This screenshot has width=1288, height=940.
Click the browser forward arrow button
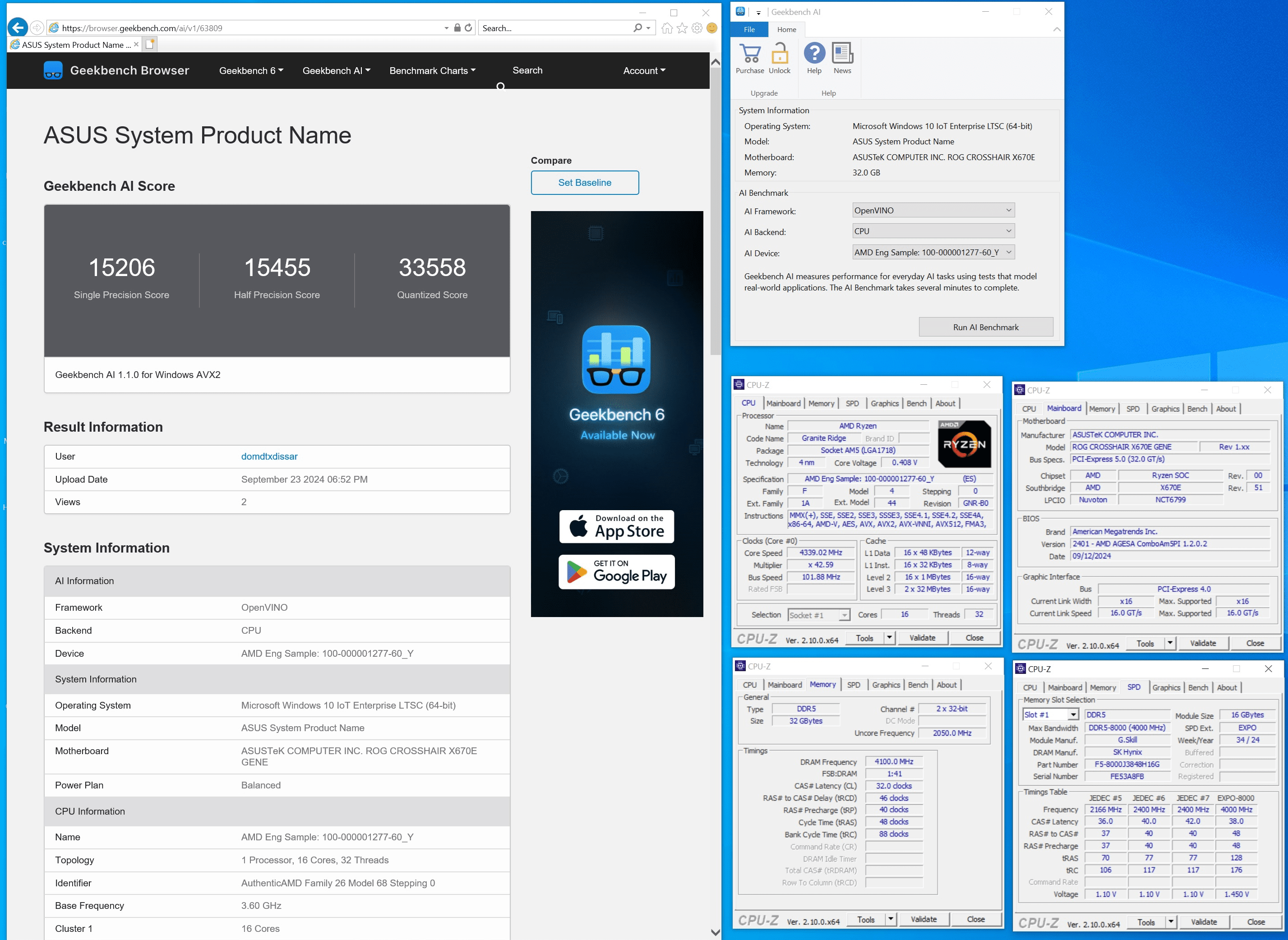pos(37,28)
